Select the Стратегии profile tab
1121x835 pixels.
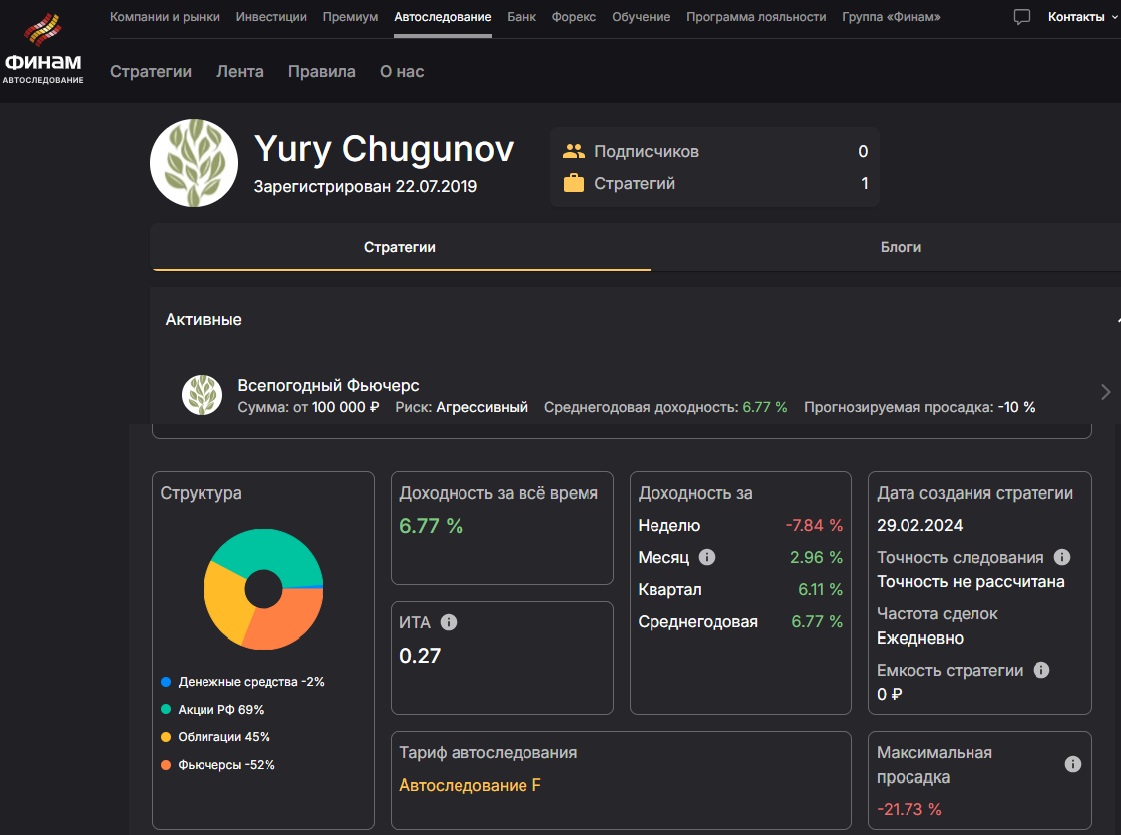[x=400, y=247]
